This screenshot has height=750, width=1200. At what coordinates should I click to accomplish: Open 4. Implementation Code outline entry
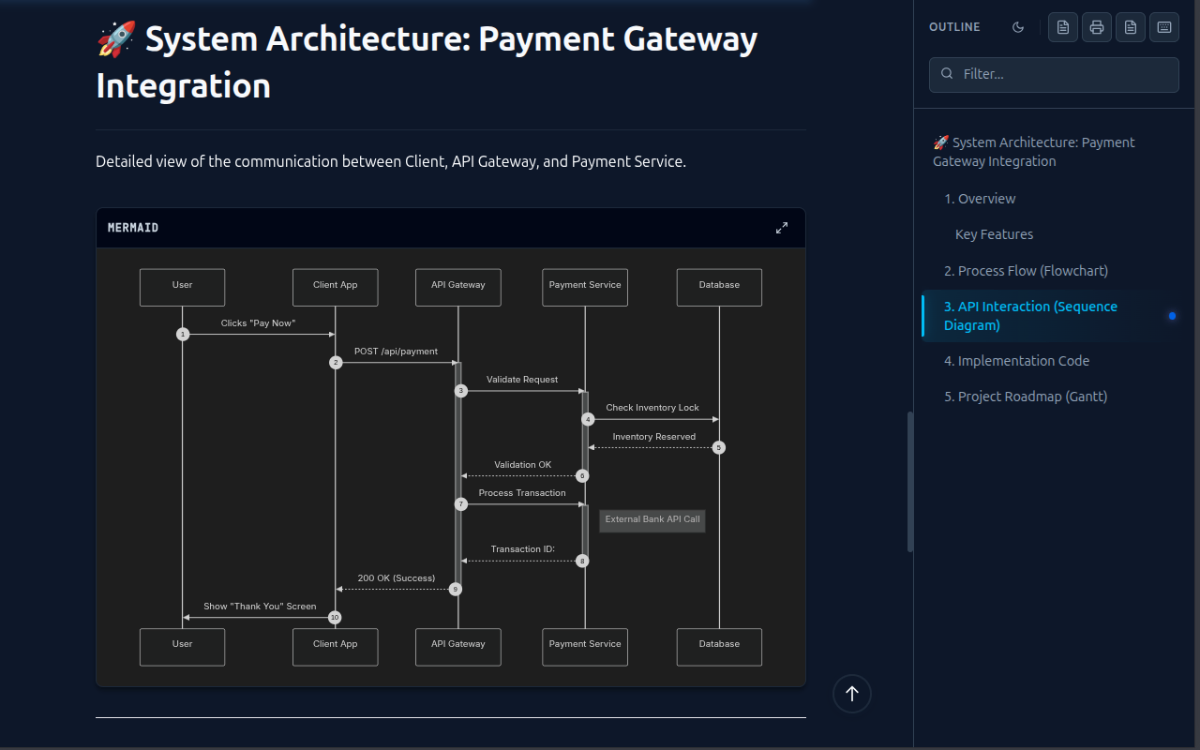pos(1016,361)
